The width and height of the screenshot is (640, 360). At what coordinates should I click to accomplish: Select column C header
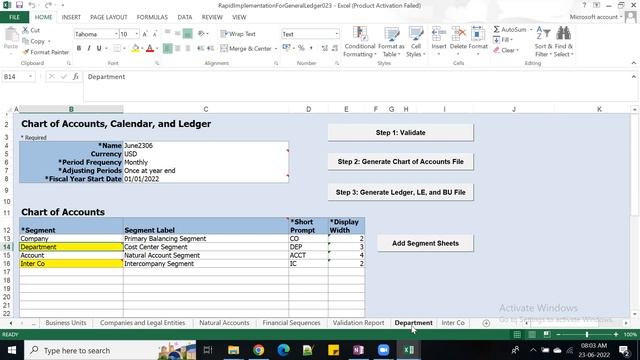pos(206,109)
